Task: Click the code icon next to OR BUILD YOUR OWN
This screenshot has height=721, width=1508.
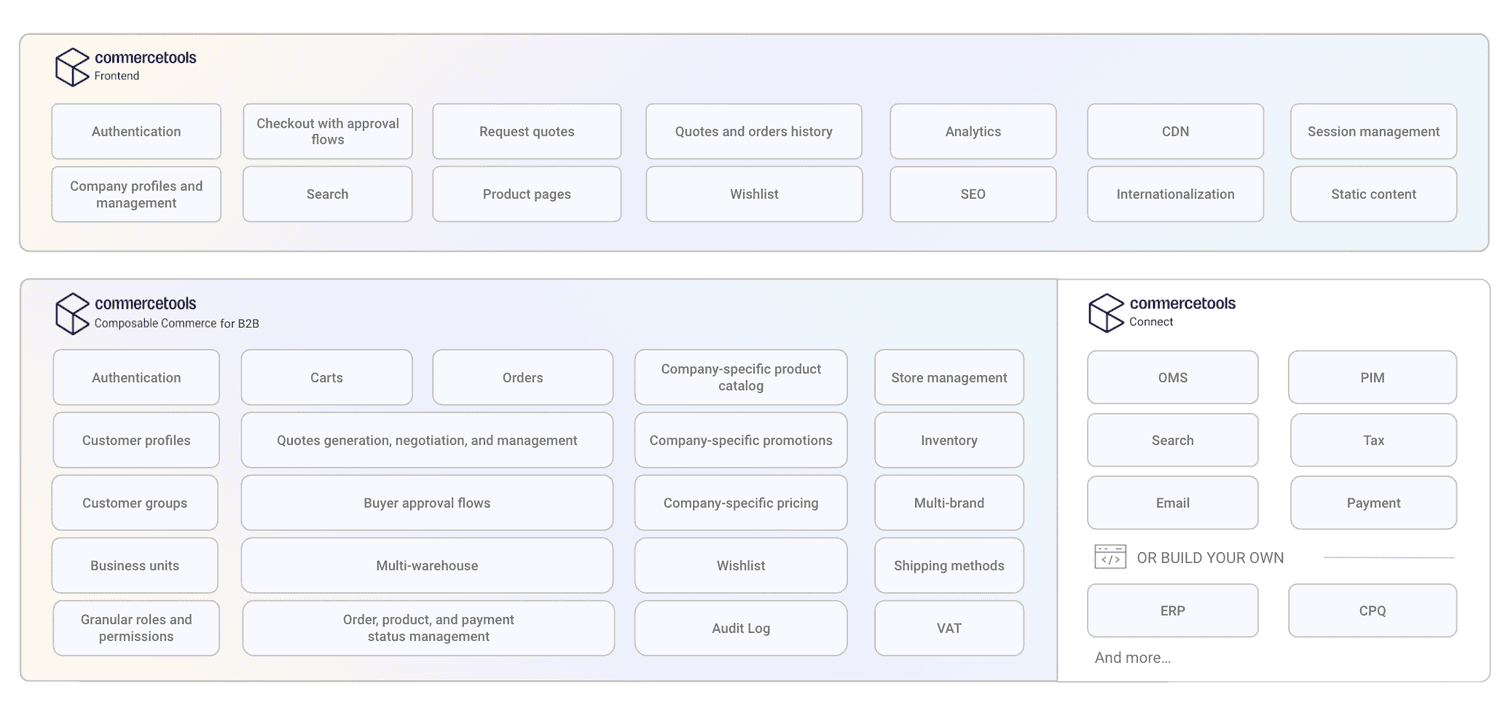Action: tap(1110, 556)
